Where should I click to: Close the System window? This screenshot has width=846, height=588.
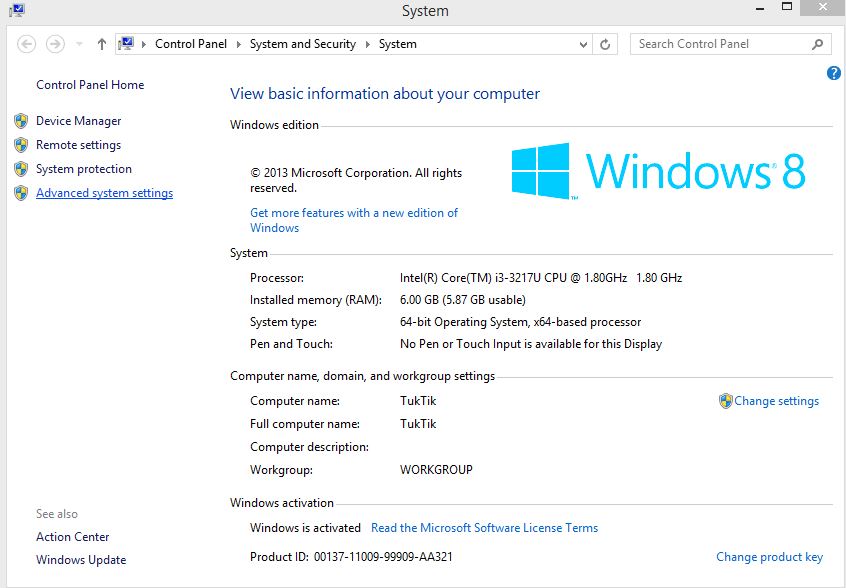(823, 7)
